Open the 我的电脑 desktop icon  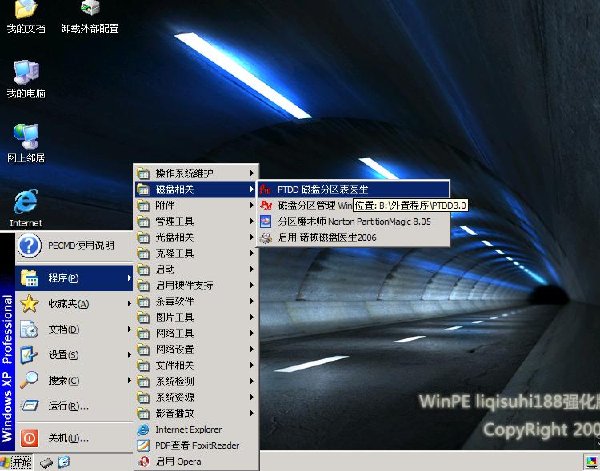(x=26, y=79)
